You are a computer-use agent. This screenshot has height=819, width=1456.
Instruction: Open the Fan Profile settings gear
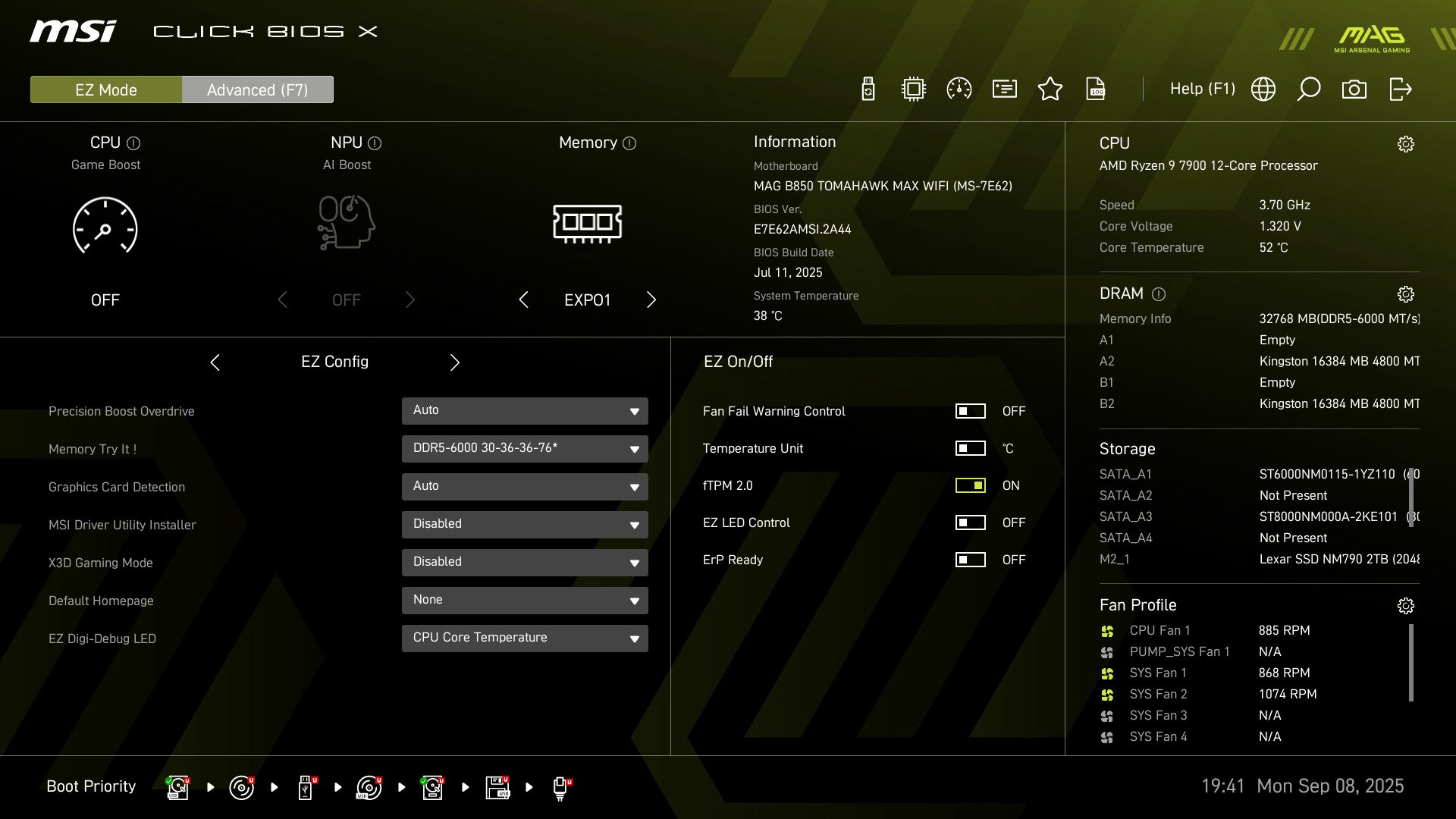pos(1407,605)
